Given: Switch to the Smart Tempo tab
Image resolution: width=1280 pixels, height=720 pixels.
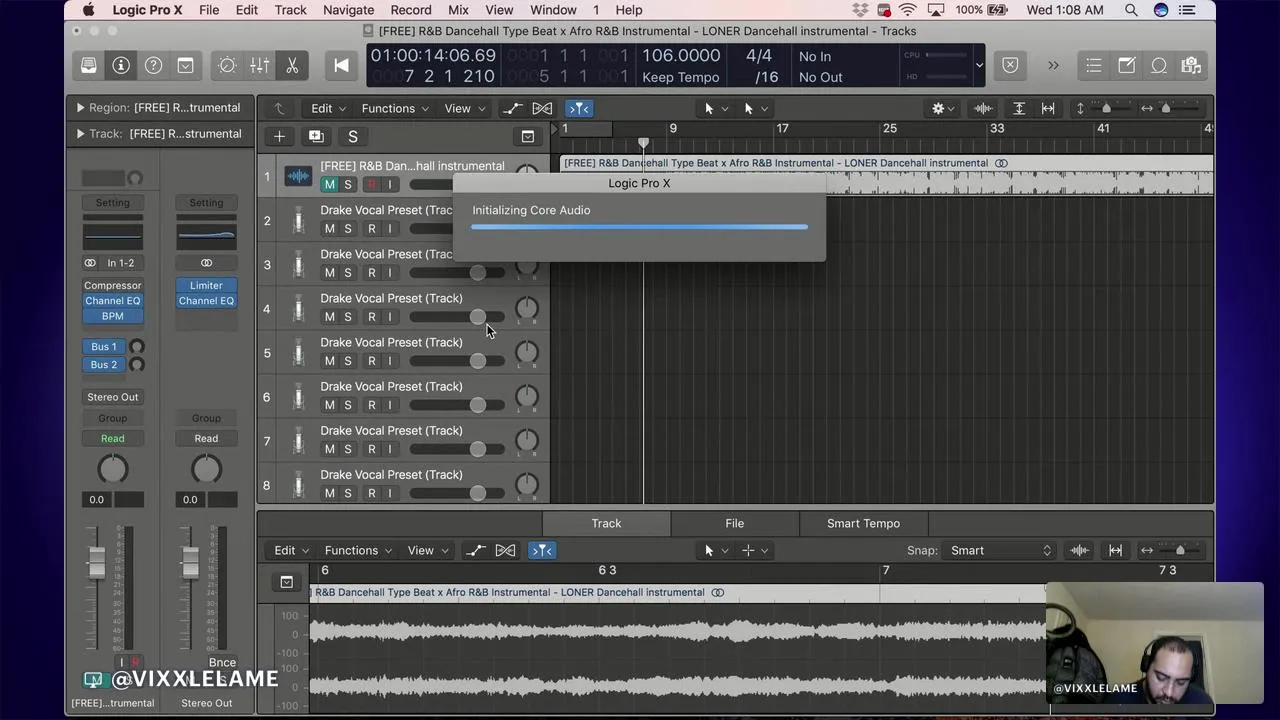Looking at the screenshot, I should 863,523.
